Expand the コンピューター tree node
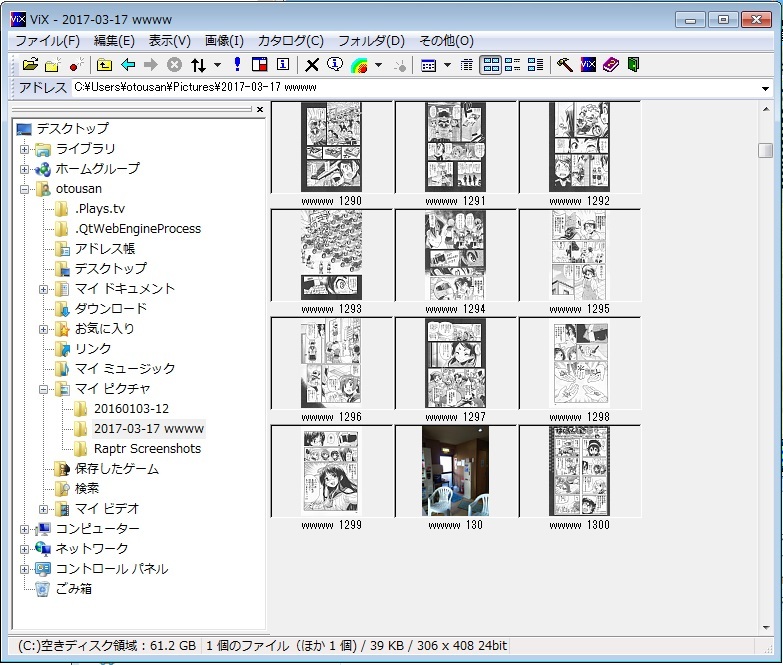This screenshot has height=665, width=783. point(24,529)
